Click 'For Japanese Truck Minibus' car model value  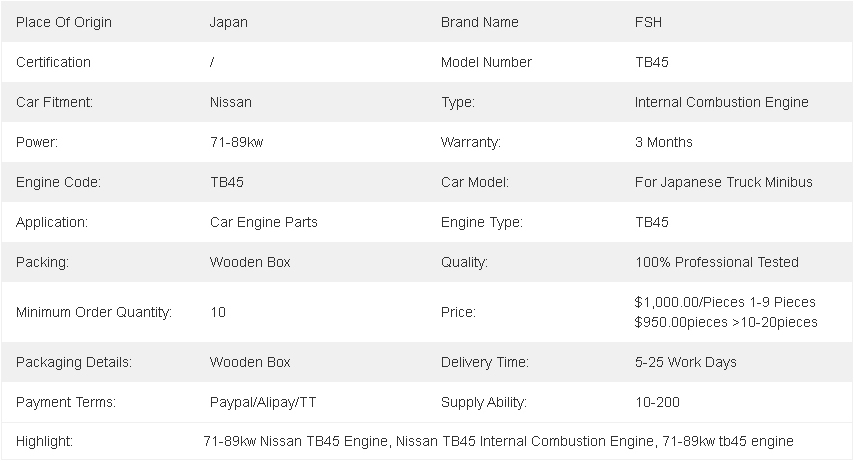[x=723, y=182]
